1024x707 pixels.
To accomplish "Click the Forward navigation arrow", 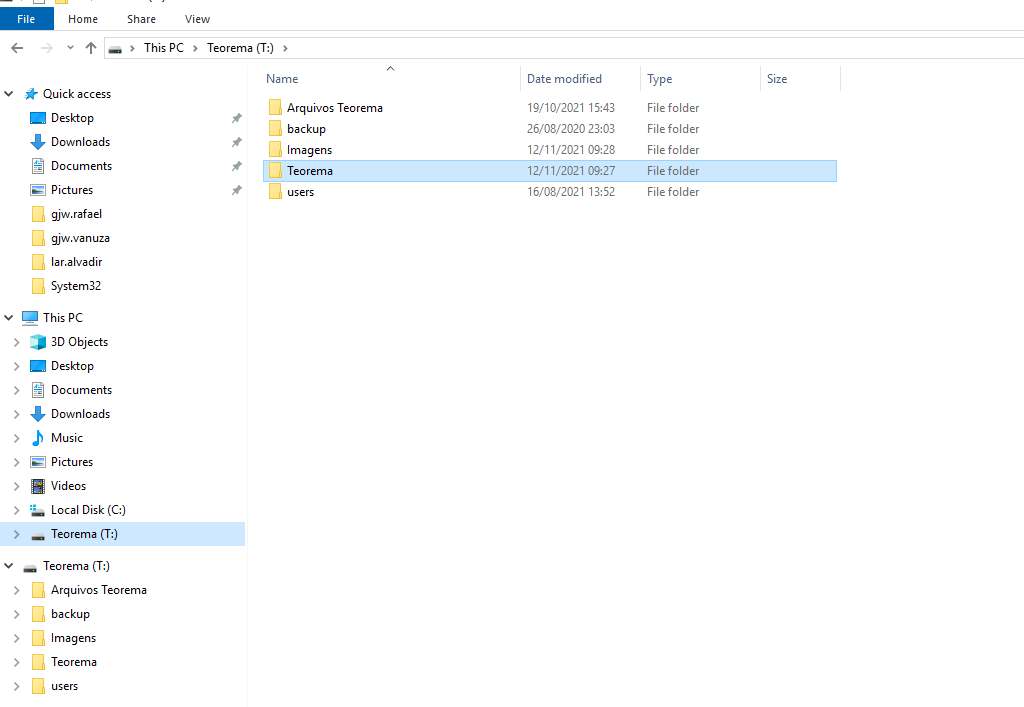I will pyautogui.click(x=46, y=48).
